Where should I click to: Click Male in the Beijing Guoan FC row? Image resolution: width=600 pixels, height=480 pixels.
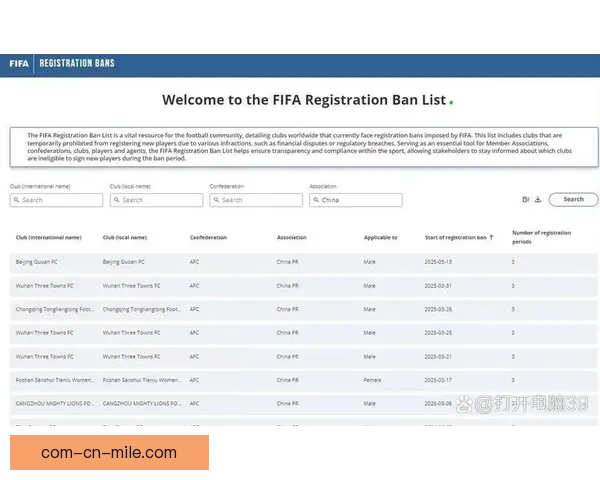tap(369, 262)
